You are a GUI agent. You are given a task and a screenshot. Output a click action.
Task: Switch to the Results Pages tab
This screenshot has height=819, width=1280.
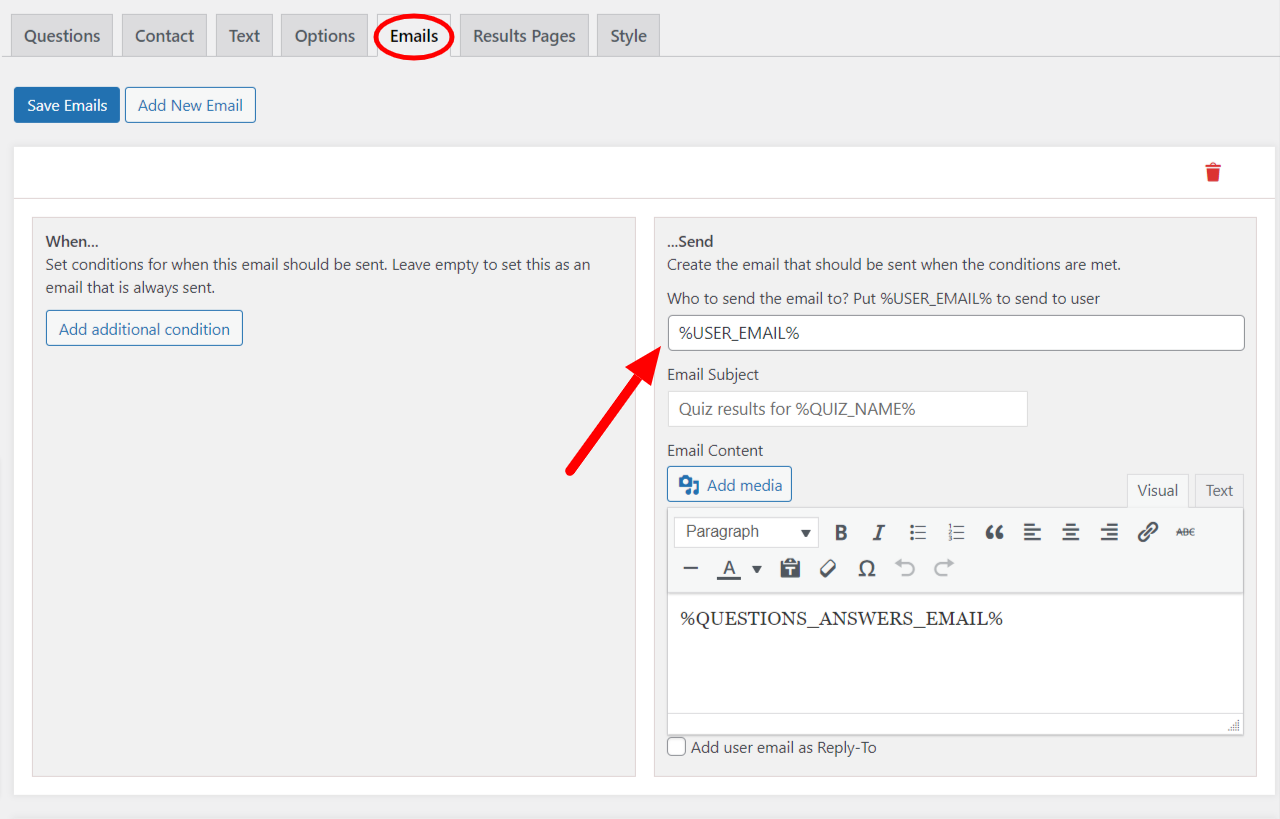click(523, 35)
